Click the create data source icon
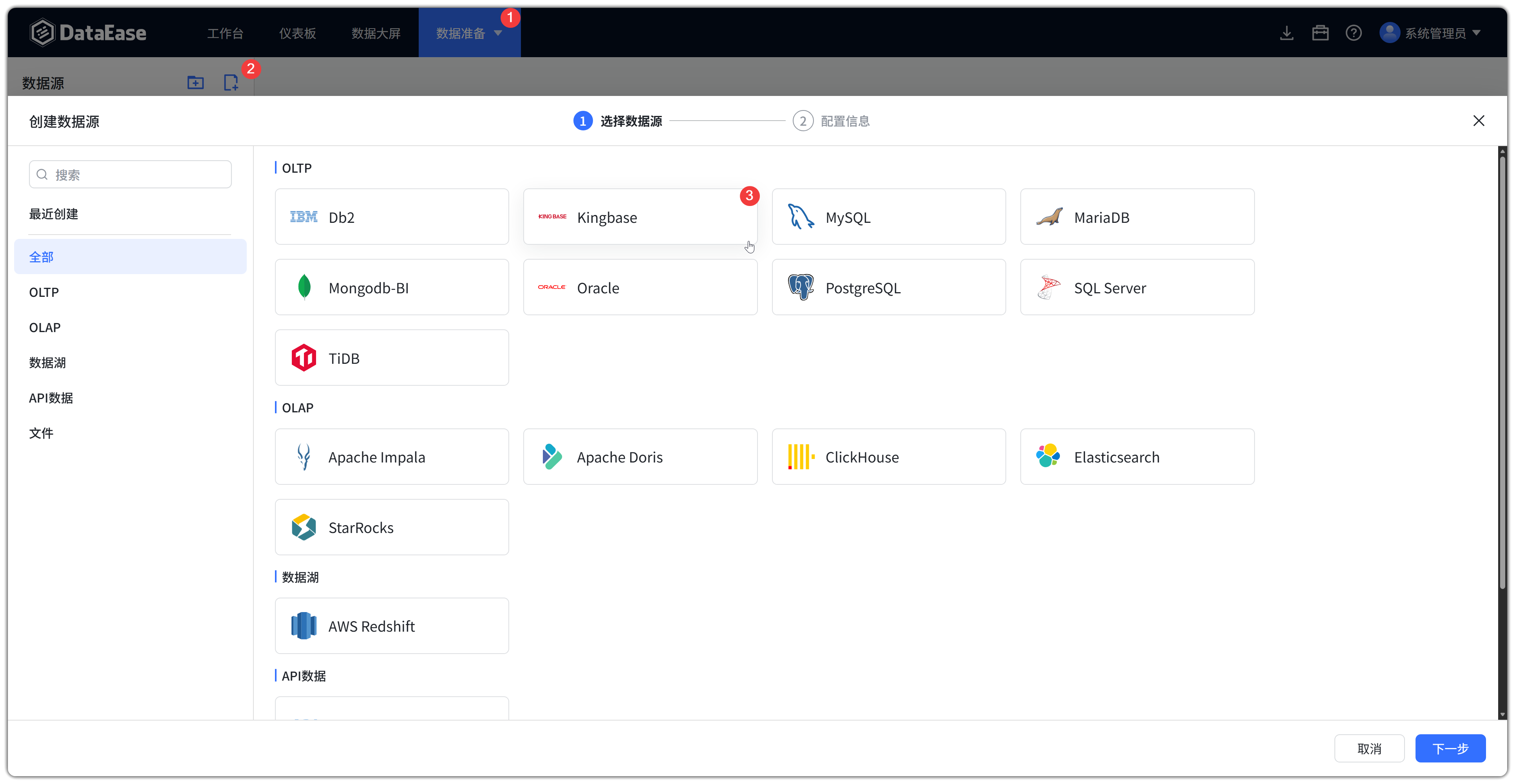Screen dimensions: 1515x784 (x=231, y=82)
